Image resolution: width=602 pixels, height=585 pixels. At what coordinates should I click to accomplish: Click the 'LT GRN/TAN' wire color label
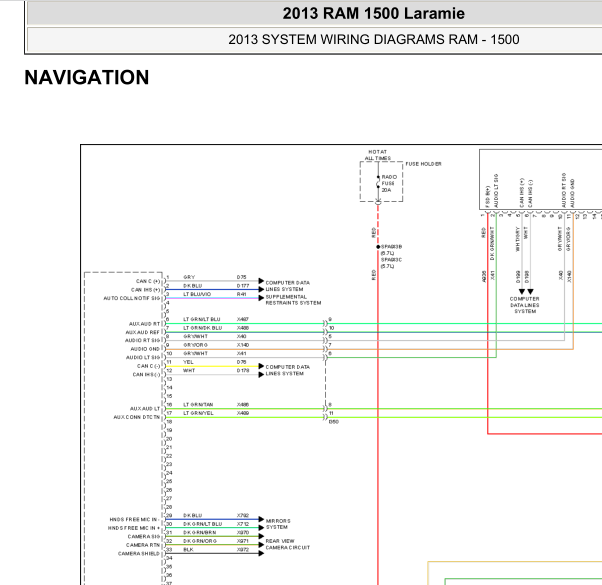click(198, 405)
